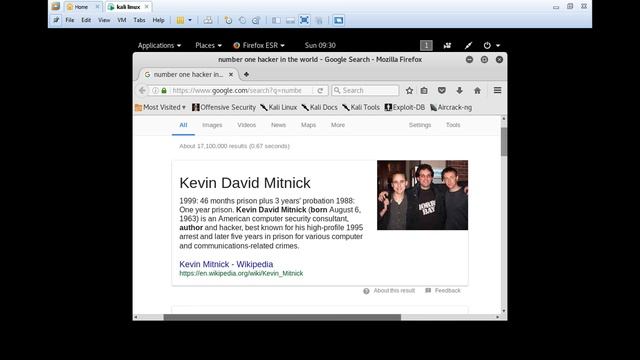Open the Aircrack-ng bookmark

coord(451,107)
